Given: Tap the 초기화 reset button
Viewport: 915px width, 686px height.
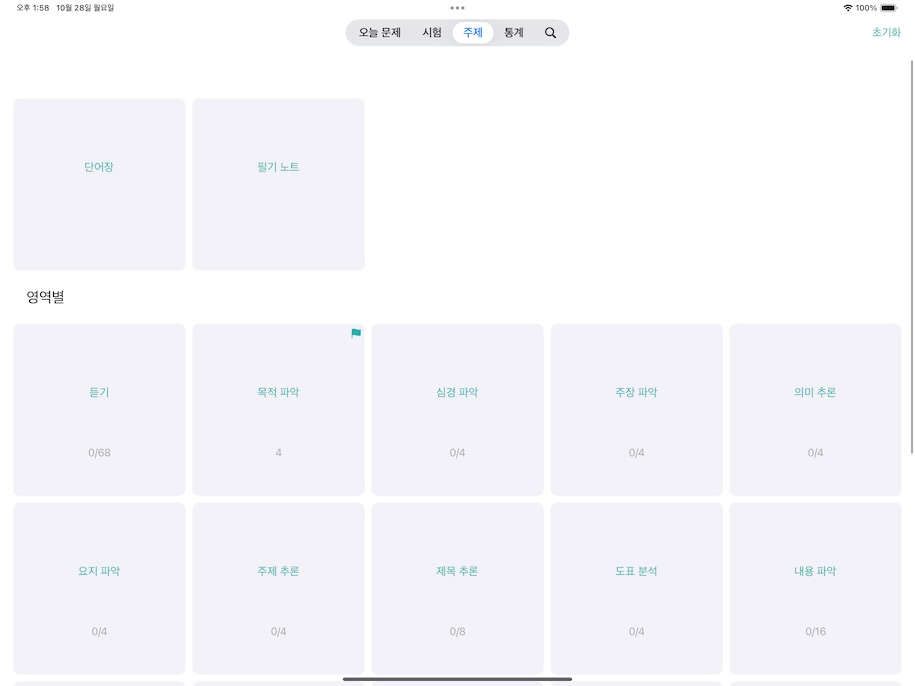Looking at the screenshot, I should click(x=886, y=33).
